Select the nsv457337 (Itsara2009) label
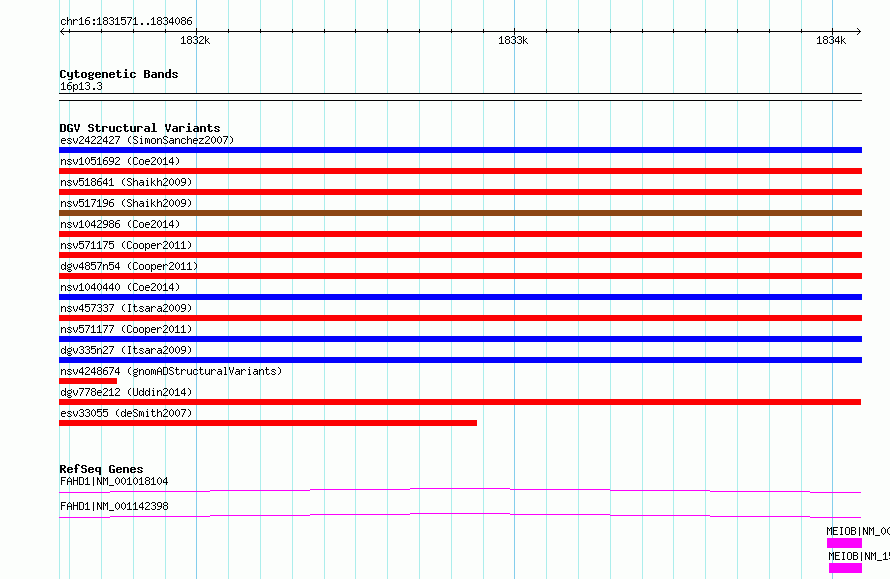Screen dimensions: 890x579 pyautogui.click(x=126, y=308)
